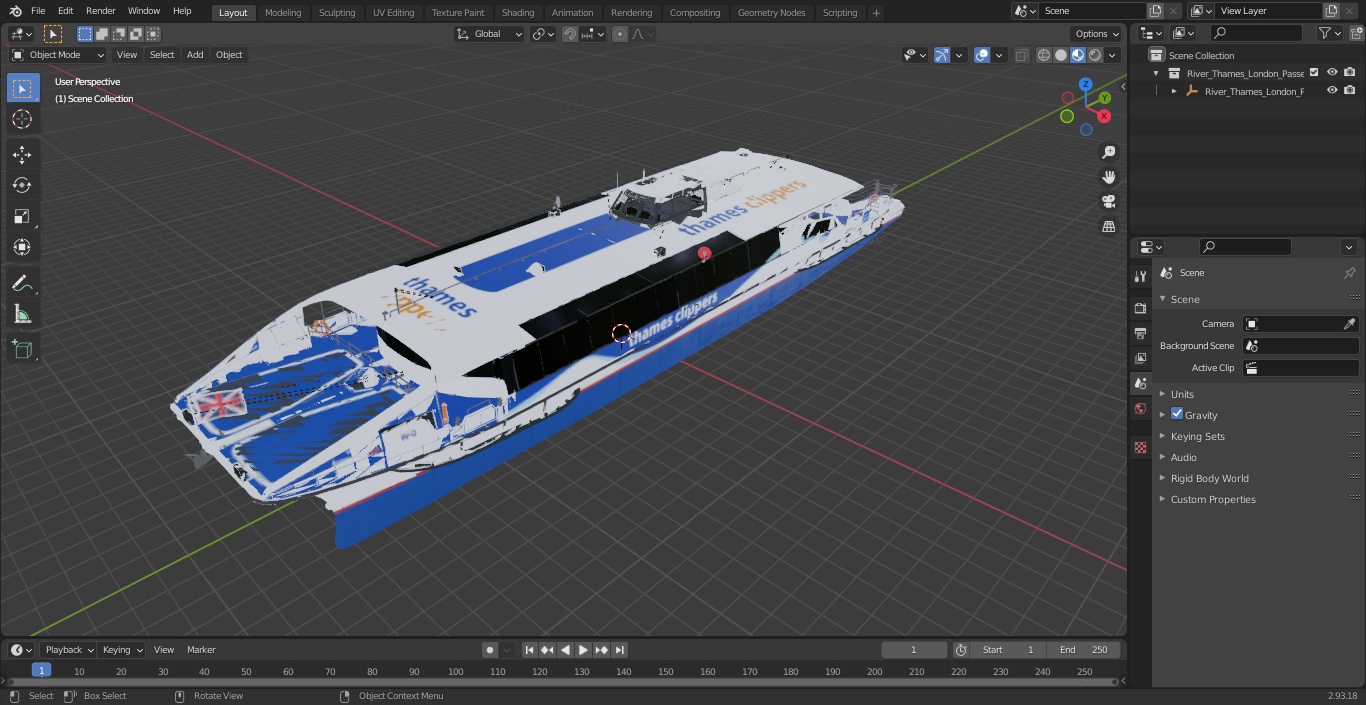Switch to rendered viewport shading
This screenshot has width=1366, height=705.
1095,56
